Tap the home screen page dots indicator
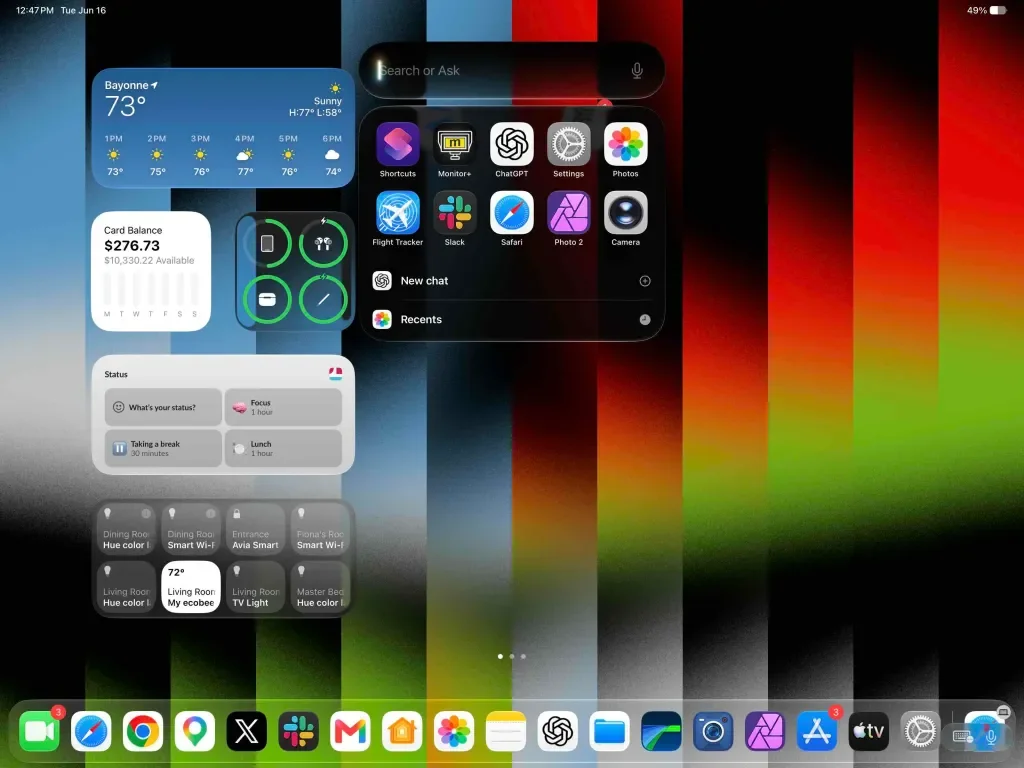This screenshot has width=1024, height=768. pos(511,656)
